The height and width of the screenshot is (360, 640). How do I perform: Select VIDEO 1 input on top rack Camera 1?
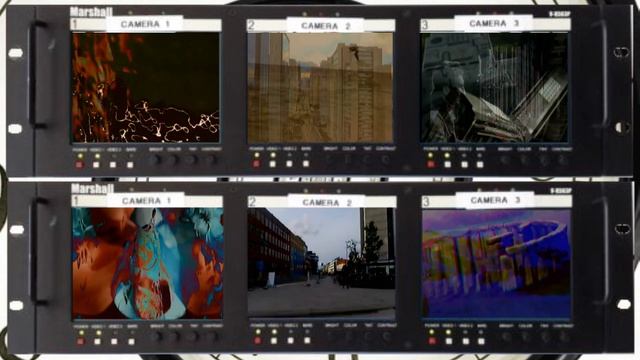[96, 165]
